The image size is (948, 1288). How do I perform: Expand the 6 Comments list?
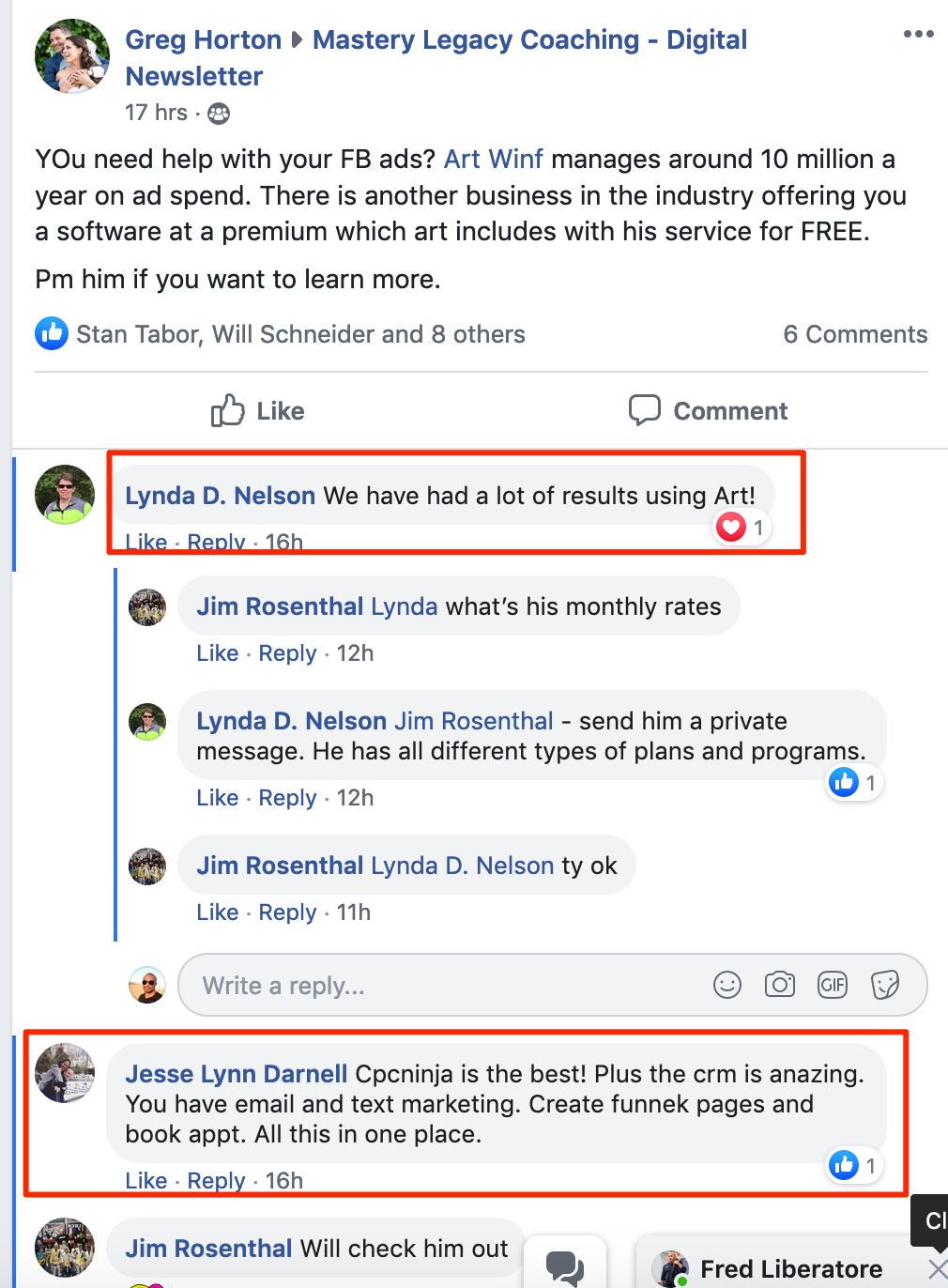854,333
